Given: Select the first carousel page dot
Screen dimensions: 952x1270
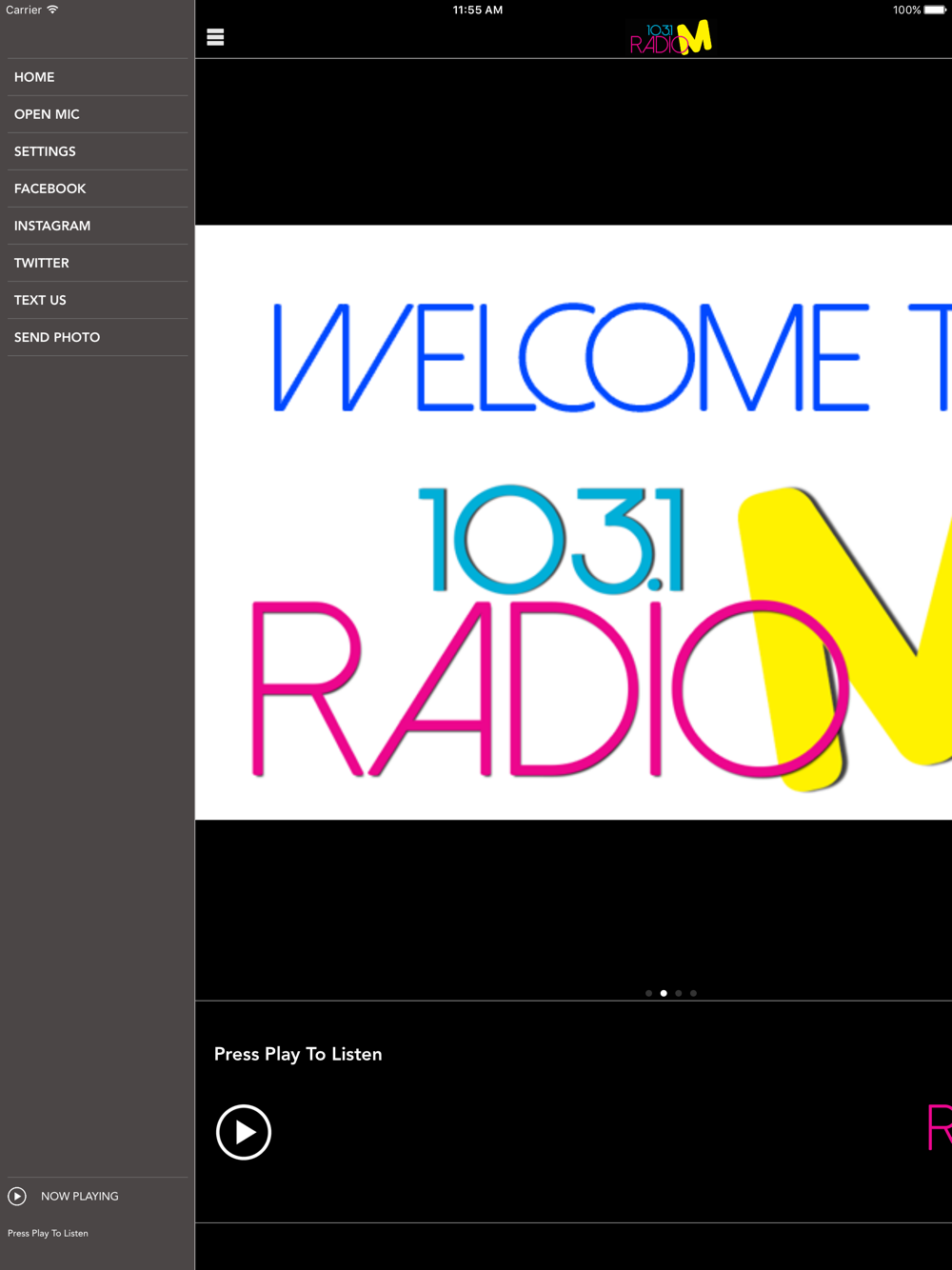Looking at the screenshot, I should 649,993.
